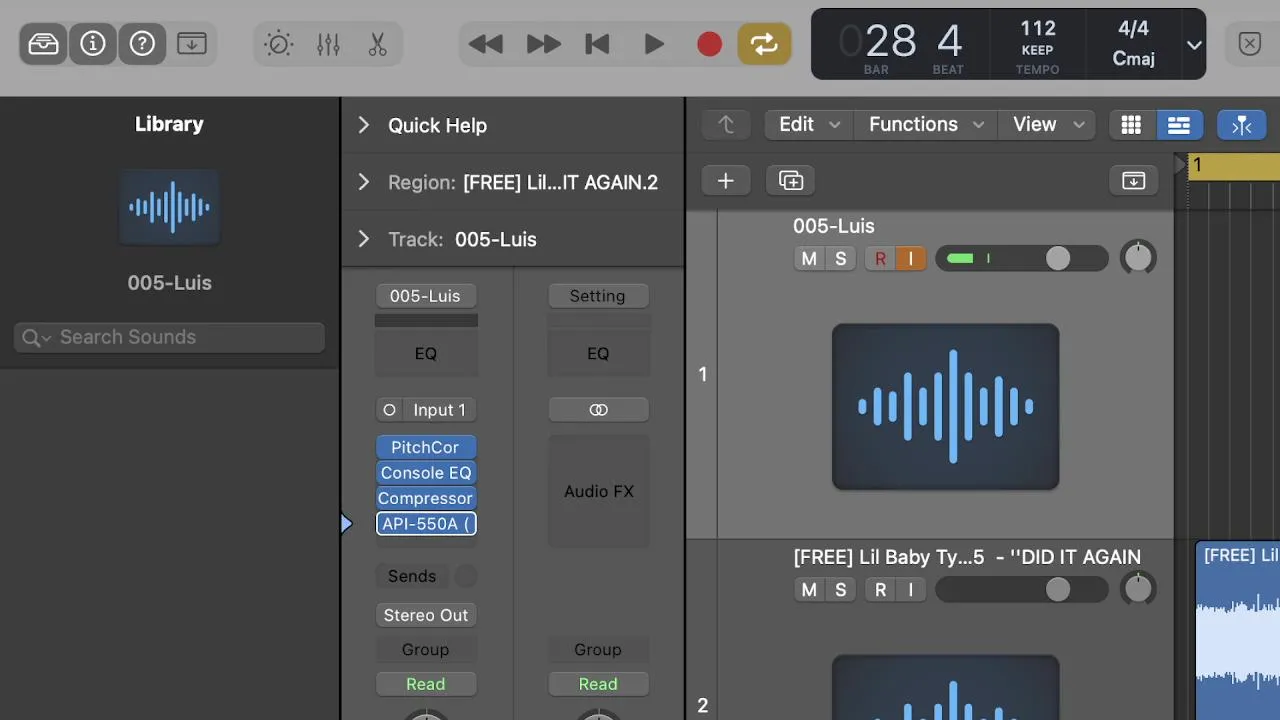Screen dimensions: 1280x720
Task: Mute the [FREE] Lil Baby track
Action: click(x=809, y=590)
